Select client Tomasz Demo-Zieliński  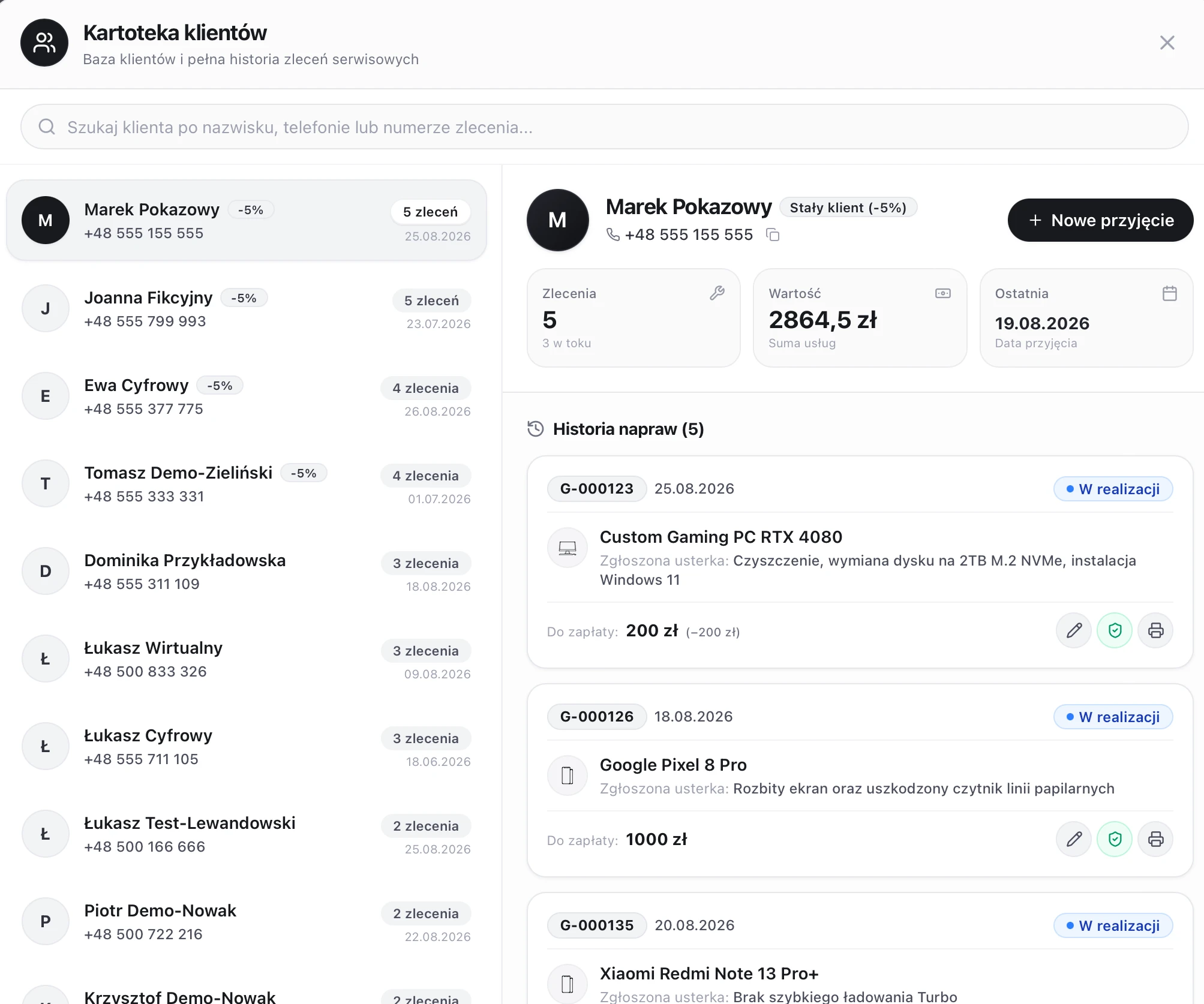[246, 483]
